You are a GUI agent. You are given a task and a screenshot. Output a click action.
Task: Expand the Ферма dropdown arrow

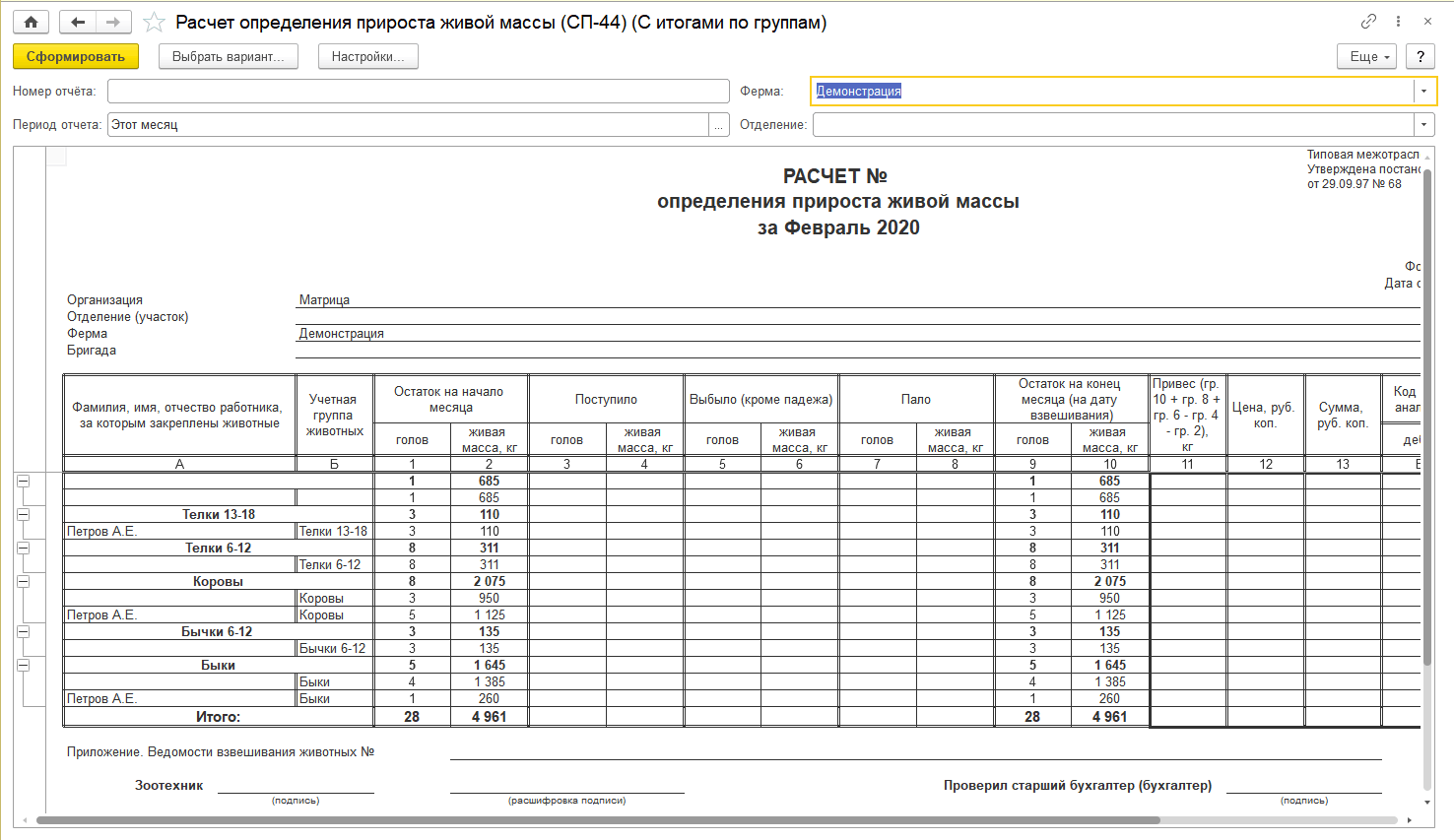pyautogui.click(x=1424, y=91)
